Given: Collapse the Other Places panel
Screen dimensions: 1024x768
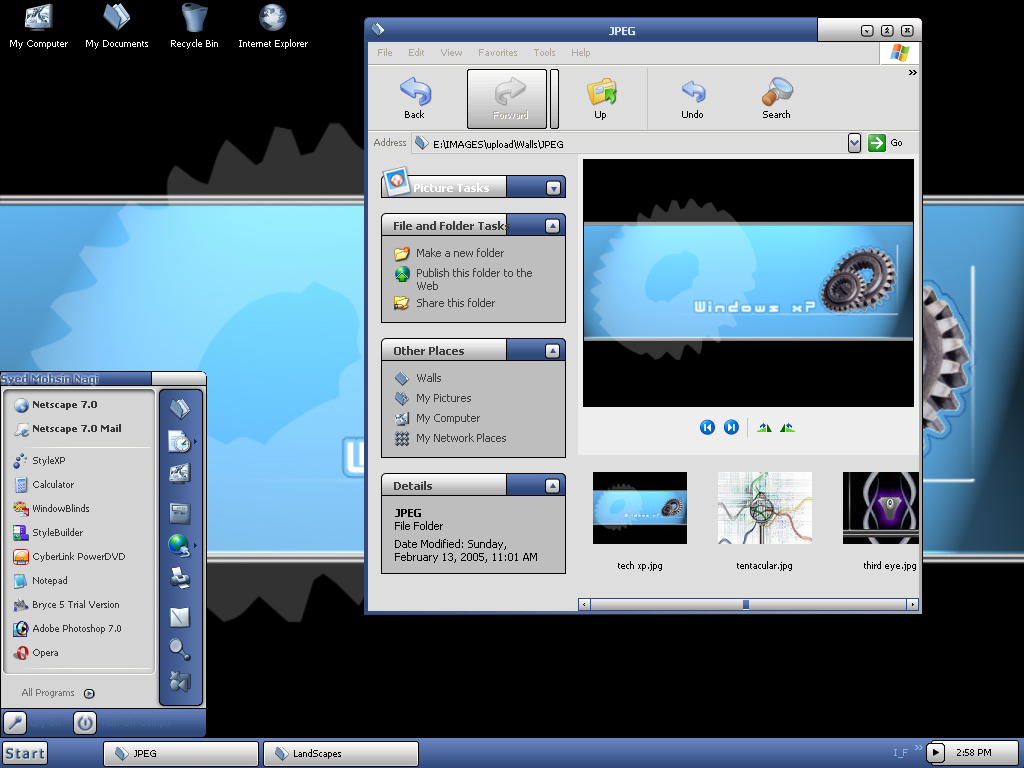Looking at the screenshot, I should click(x=552, y=351).
